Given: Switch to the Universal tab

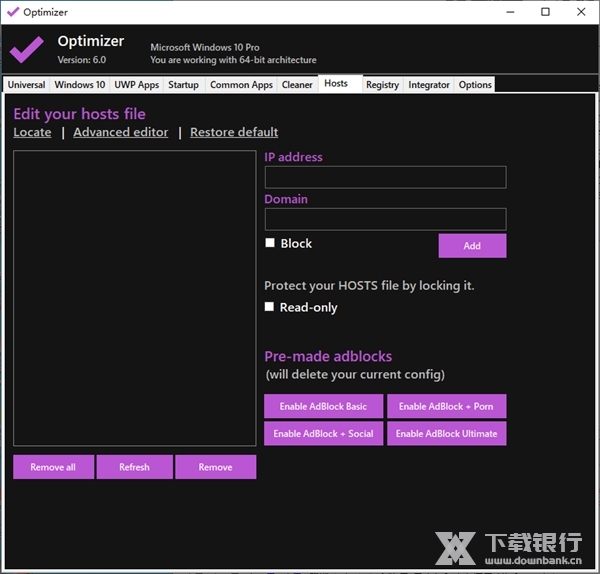Looking at the screenshot, I should pos(26,85).
